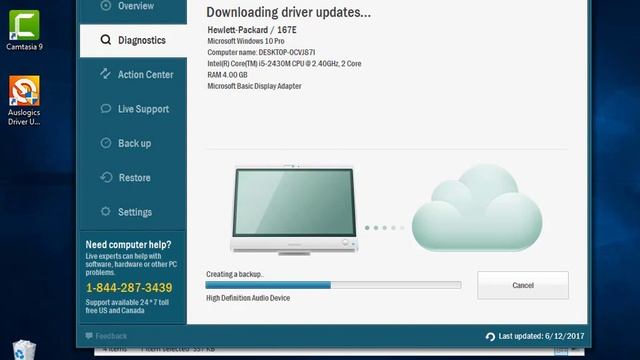Image resolution: width=640 pixels, height=360 pixels.
Task: Click the computer monitor illustration
Action: (x=294, y=210)
